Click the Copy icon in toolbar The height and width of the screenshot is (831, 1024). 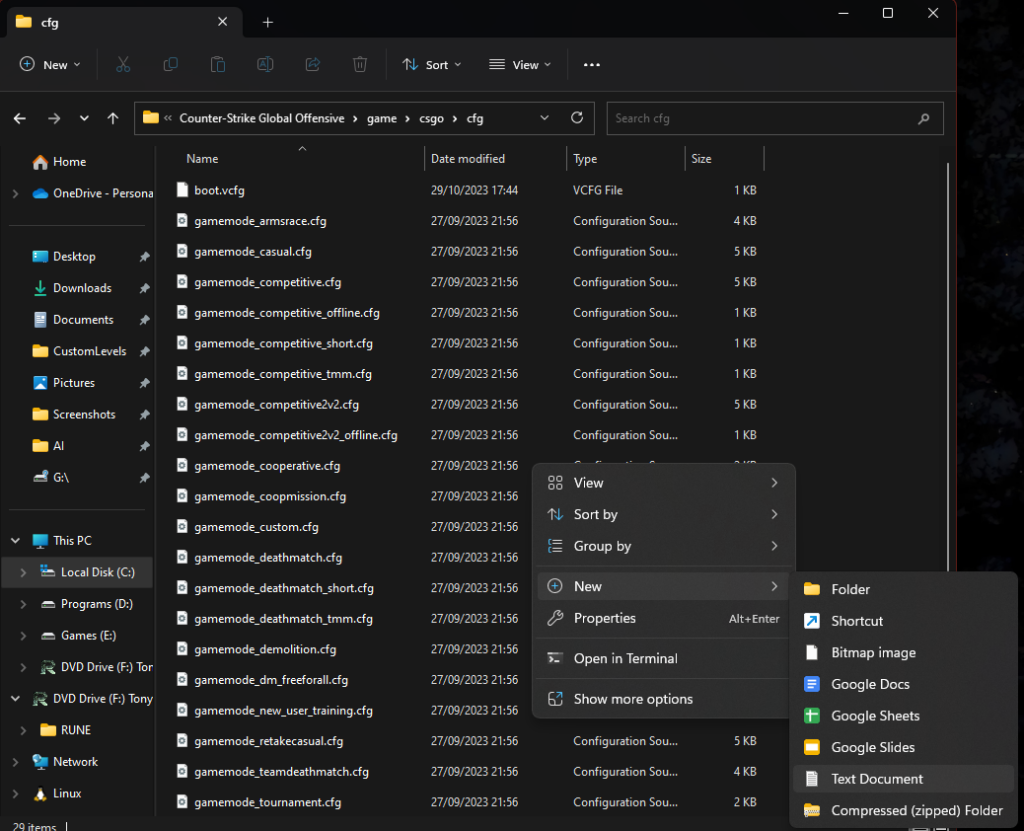pyautogui.click(x=170, y=65)
